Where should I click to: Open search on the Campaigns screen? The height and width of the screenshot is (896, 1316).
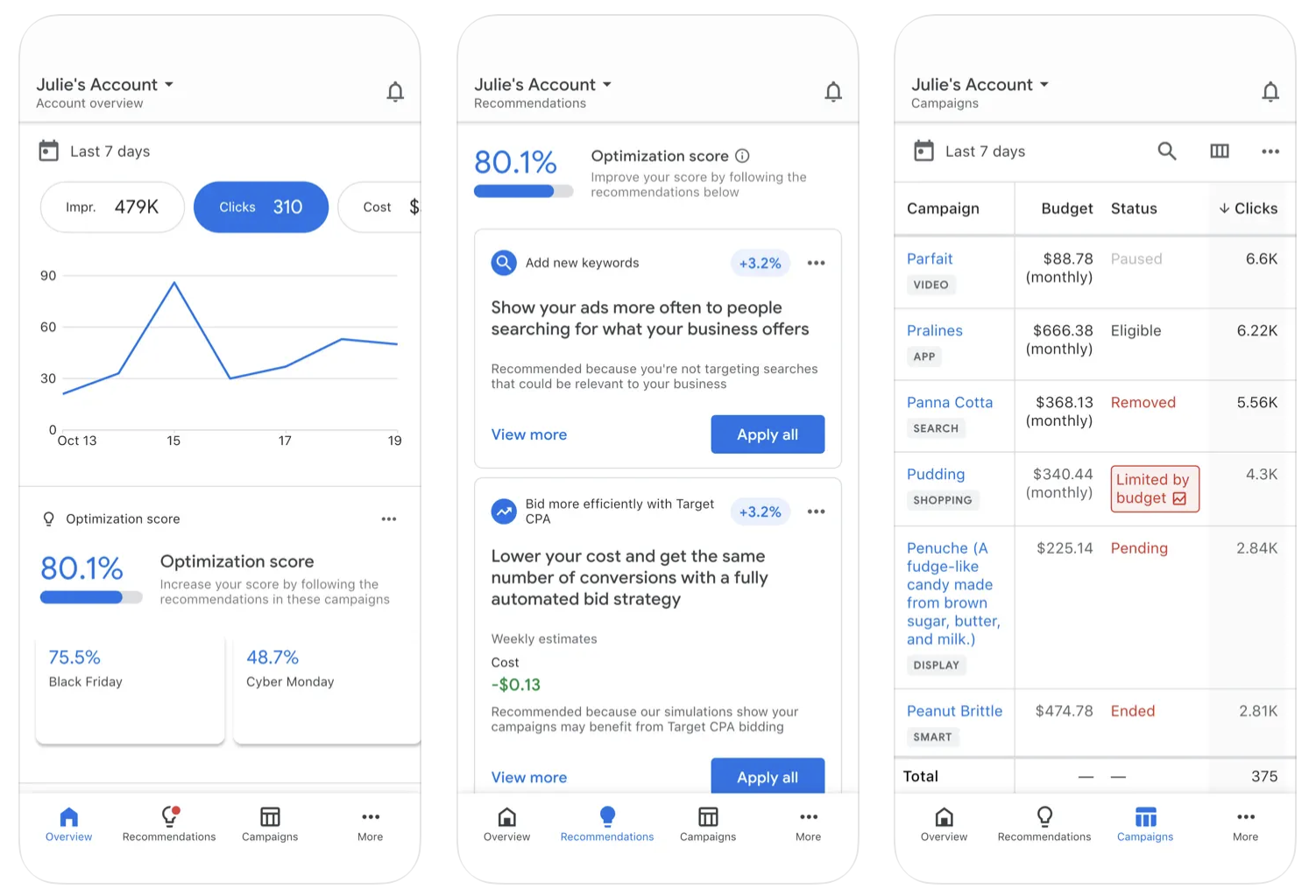coord(1167,151)
